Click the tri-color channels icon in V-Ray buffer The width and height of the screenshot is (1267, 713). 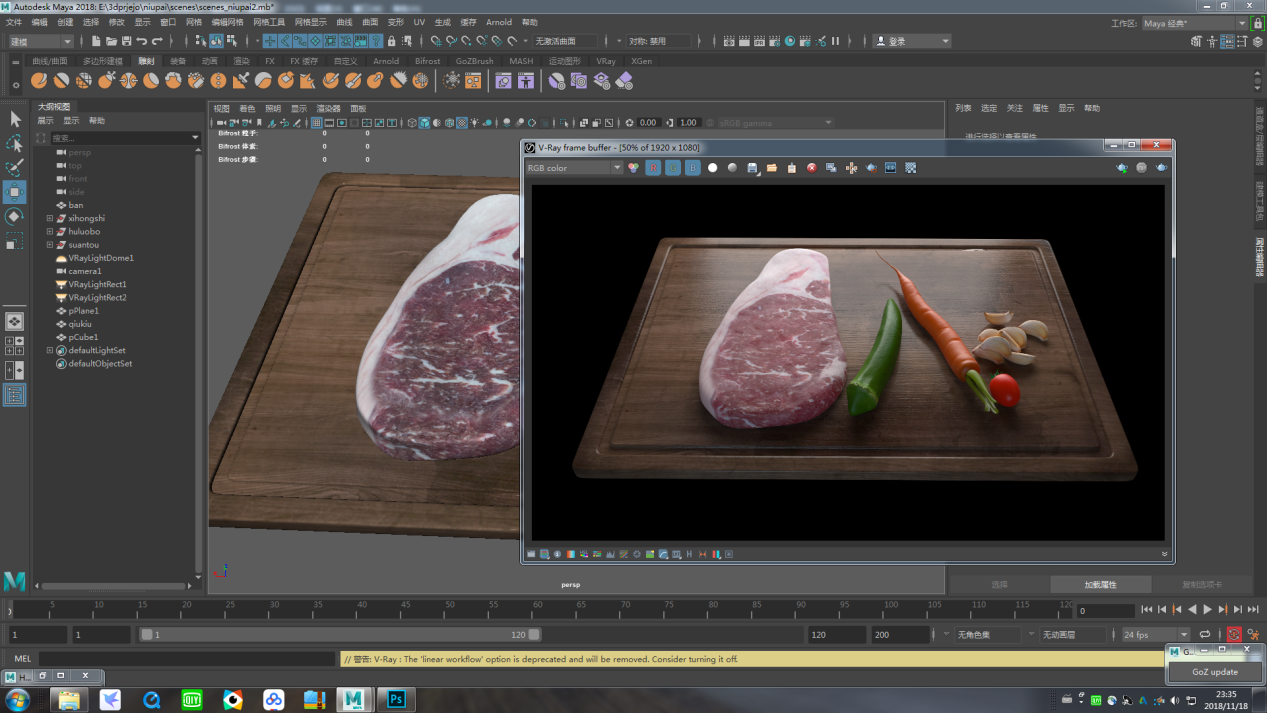(633, 168)
